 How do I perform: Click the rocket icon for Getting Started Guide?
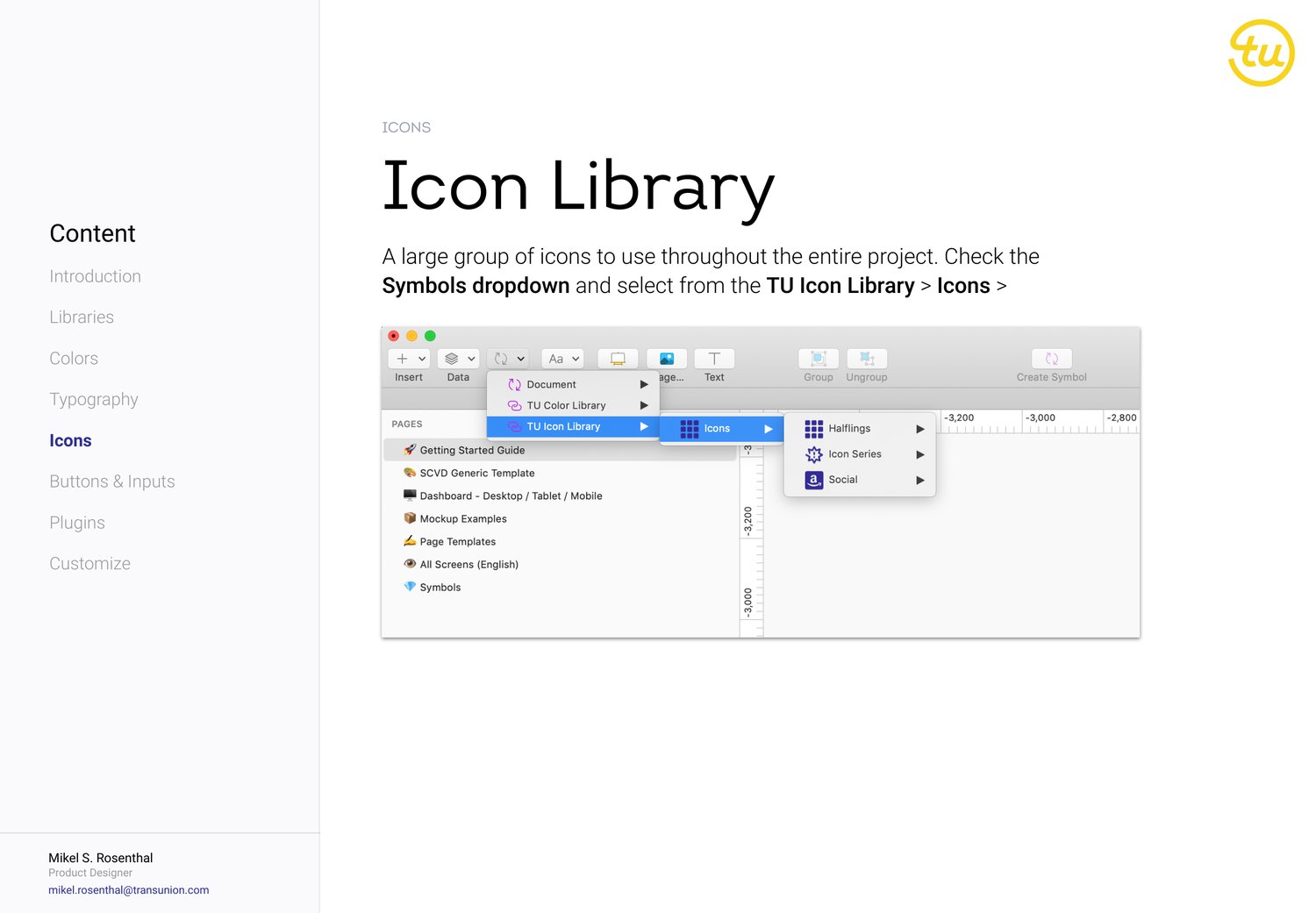tap(410, 450)
